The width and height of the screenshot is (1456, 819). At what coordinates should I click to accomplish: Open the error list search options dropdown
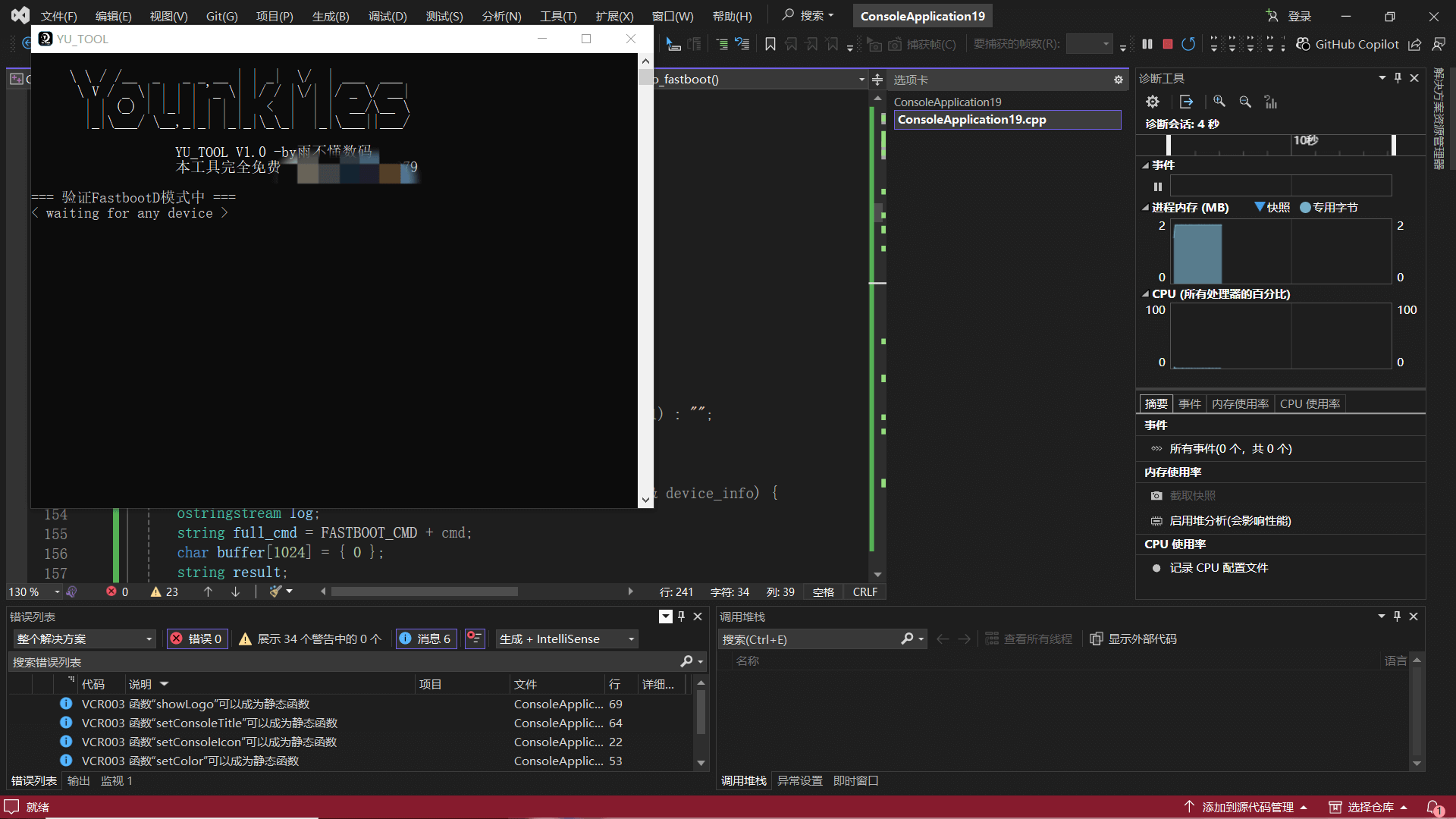[701, 662]
